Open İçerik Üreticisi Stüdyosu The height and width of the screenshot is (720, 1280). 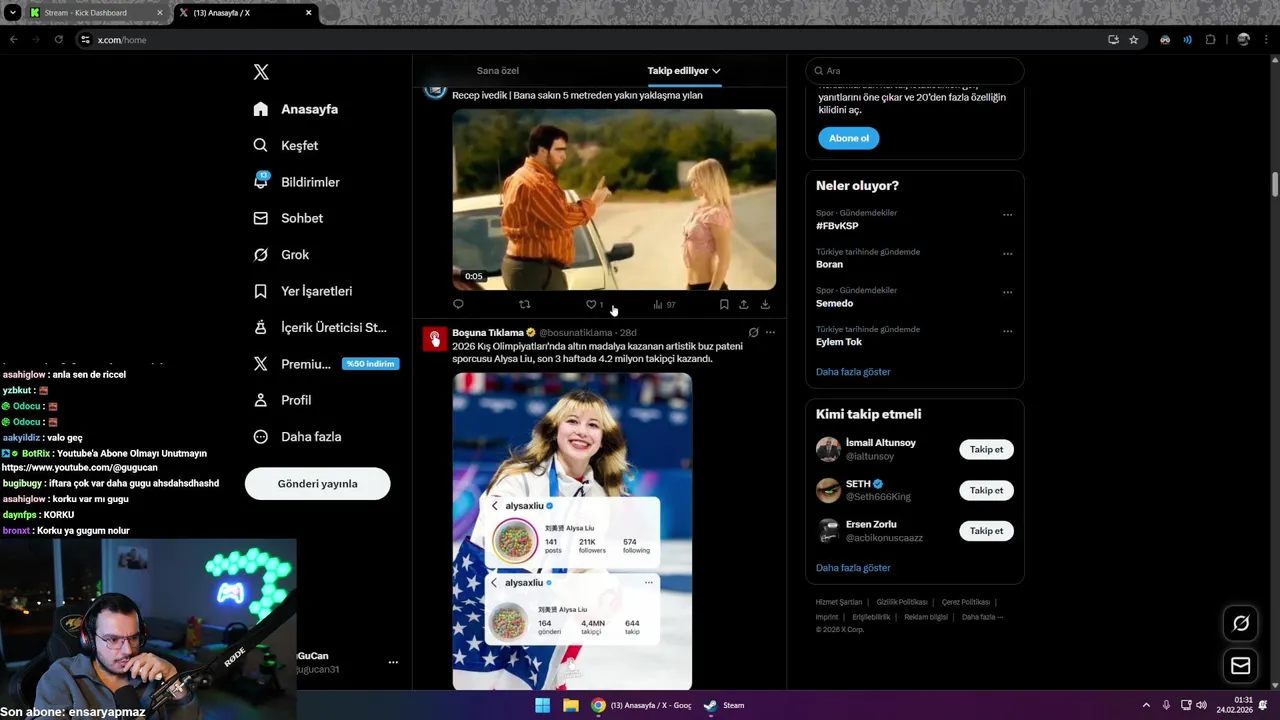tap(320, 327)
